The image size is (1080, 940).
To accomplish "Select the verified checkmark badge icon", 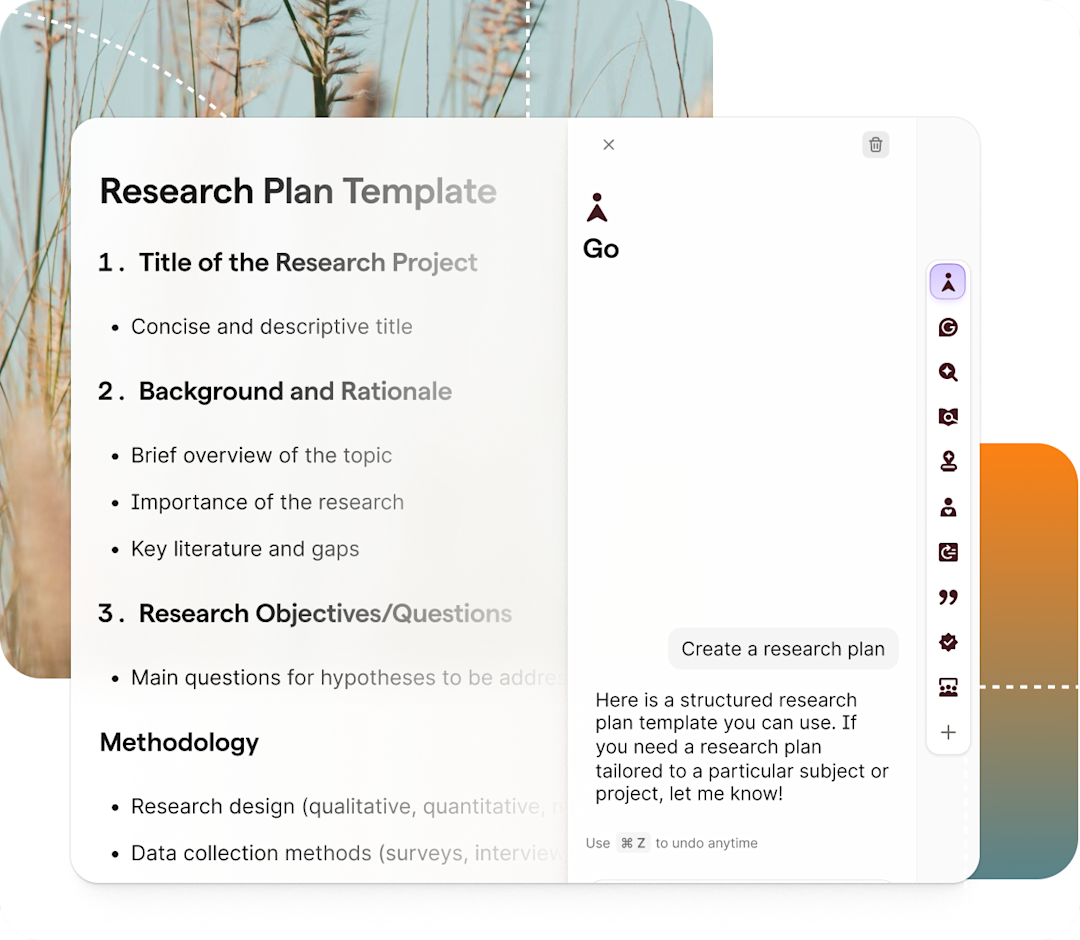I will coord(948,642).
